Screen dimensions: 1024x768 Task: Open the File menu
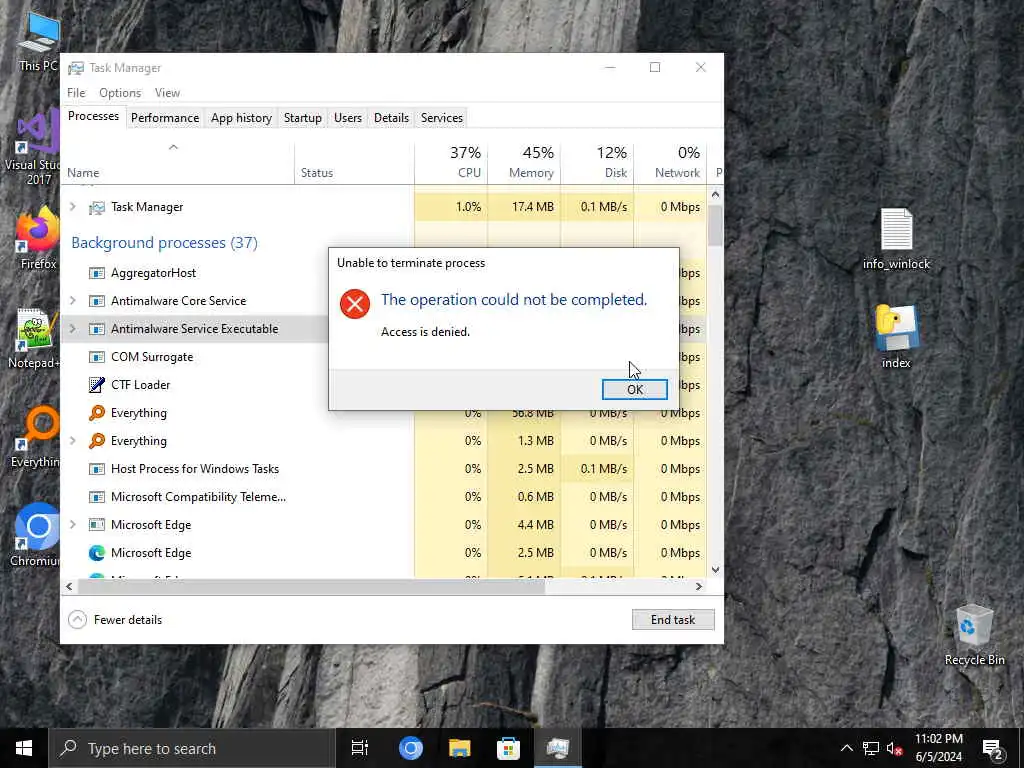coord(76,93)
